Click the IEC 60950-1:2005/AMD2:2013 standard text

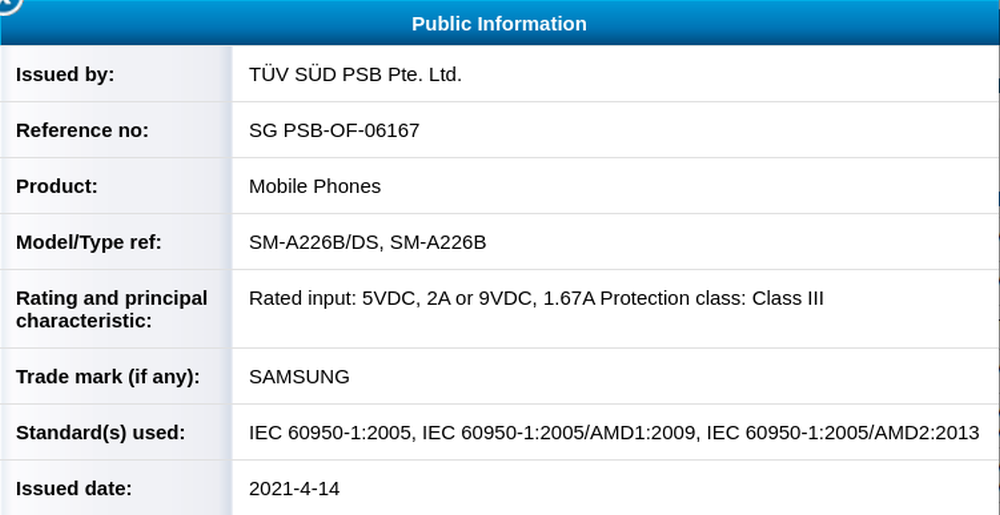coord(843,433)
